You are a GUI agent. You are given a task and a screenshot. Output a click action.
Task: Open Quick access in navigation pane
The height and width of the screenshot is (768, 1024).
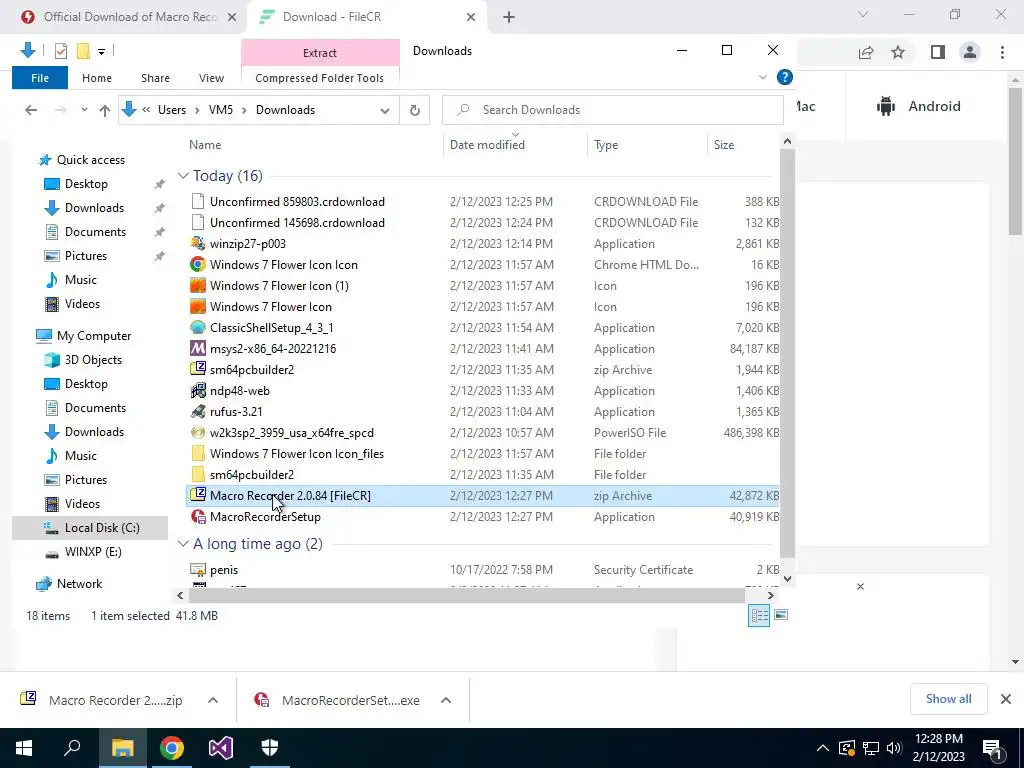click(90, 160)
